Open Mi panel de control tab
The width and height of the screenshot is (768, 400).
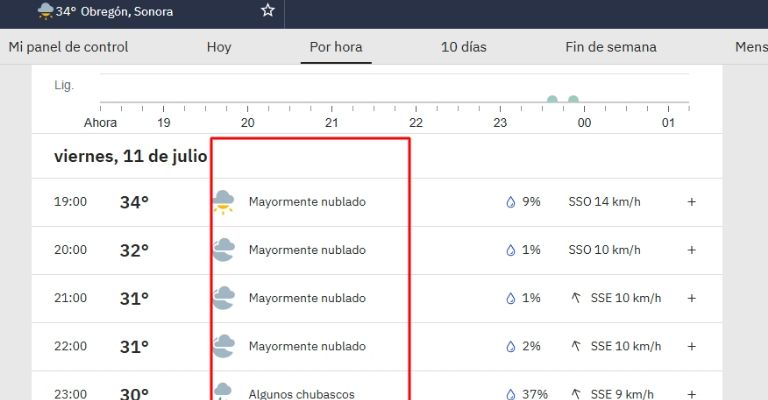68,47
